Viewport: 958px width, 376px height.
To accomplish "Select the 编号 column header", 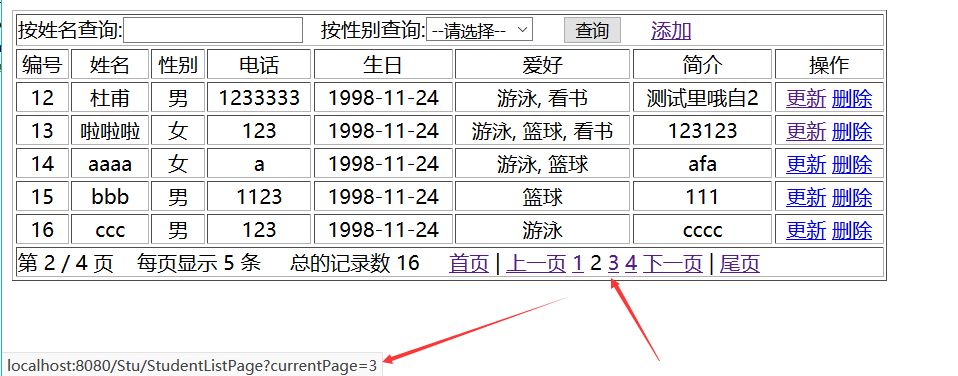I will (42, 64).
